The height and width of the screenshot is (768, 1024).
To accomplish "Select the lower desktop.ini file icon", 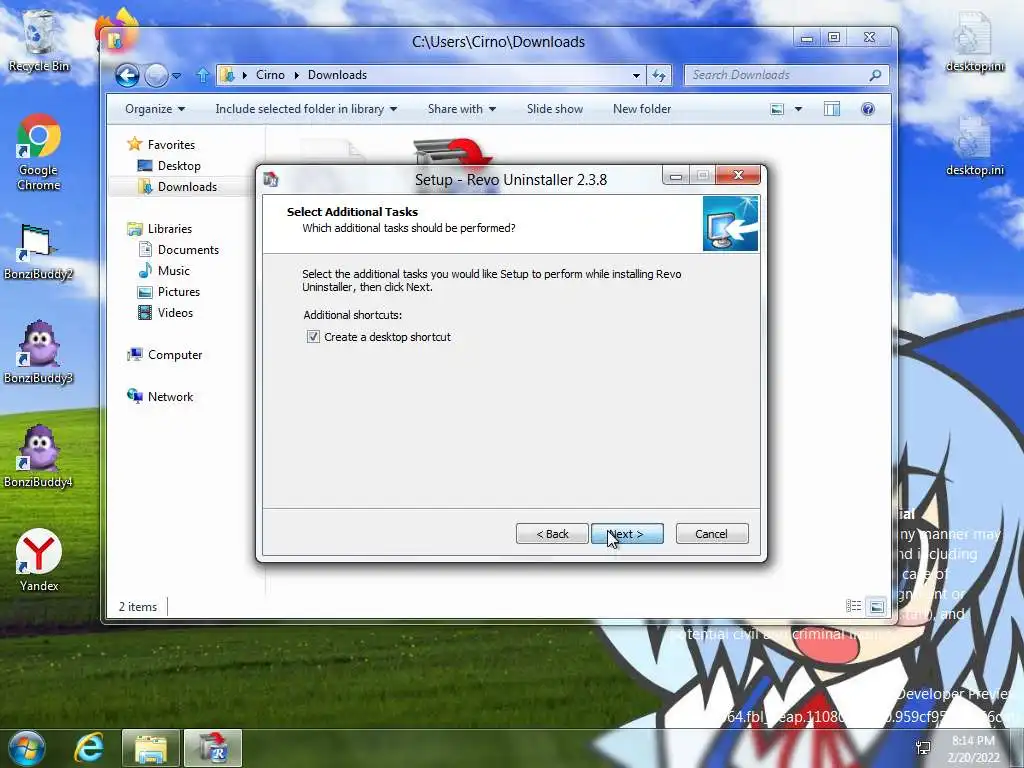I will [x=974, y=146].
